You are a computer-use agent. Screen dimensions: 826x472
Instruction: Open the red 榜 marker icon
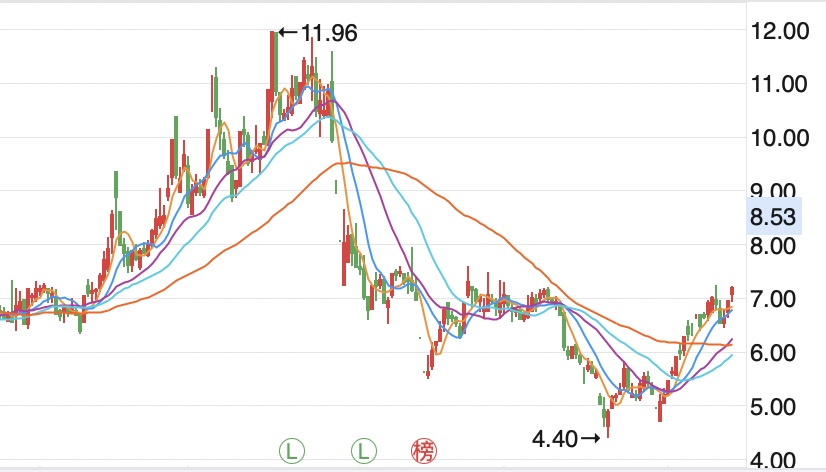tap(424, 451)
